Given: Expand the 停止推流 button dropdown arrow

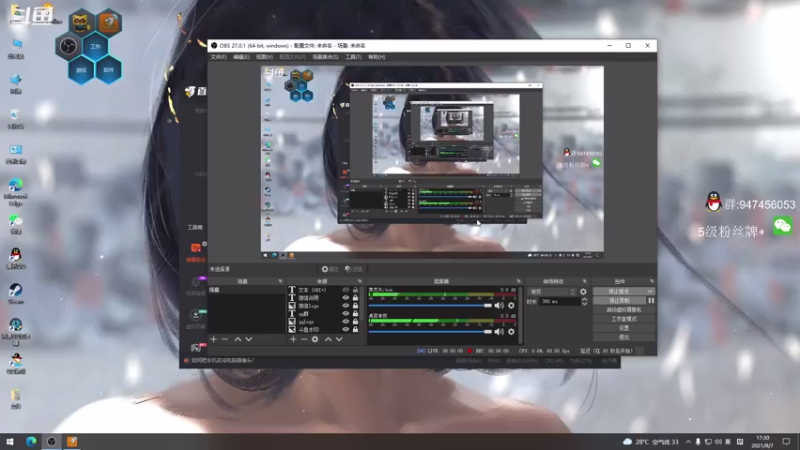Looking at the screenshot, I should (649, 291).
